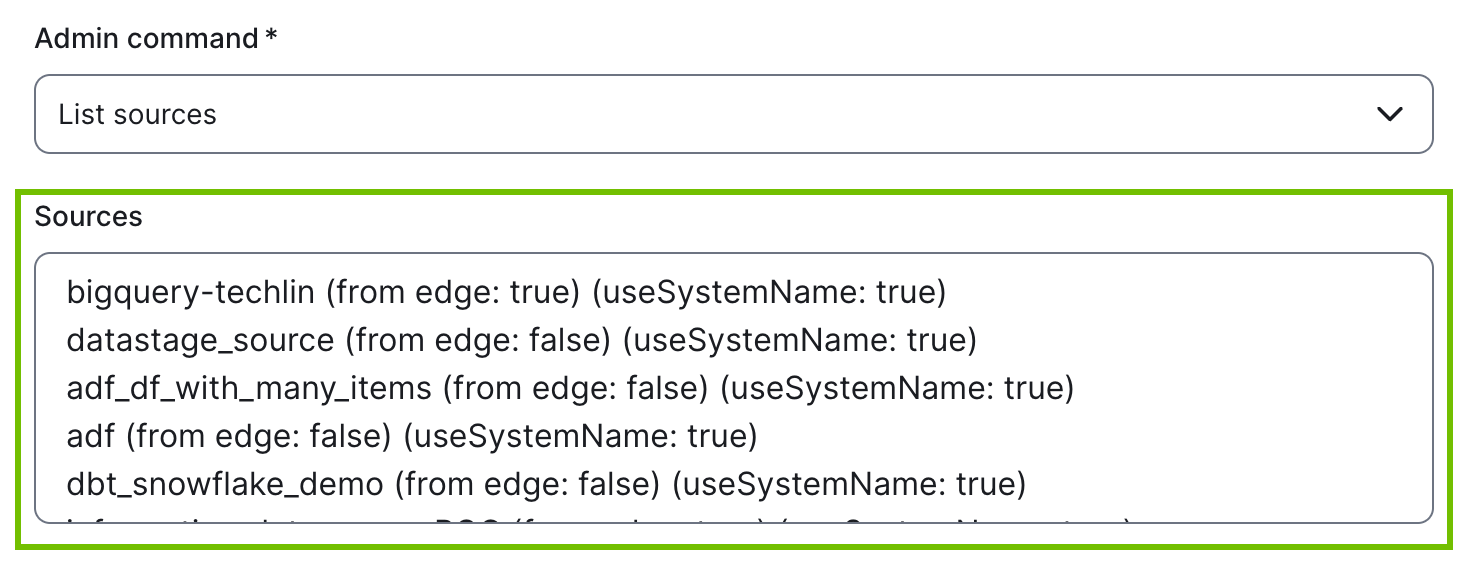Open the Admin command dropdown
This screenshot has width=1470, height=566.
coord(733,114)
